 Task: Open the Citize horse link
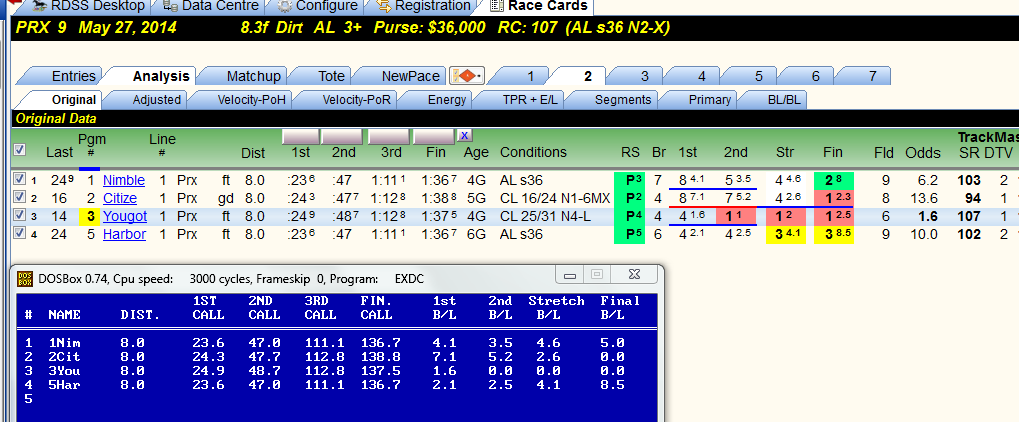tap(120, 198)
